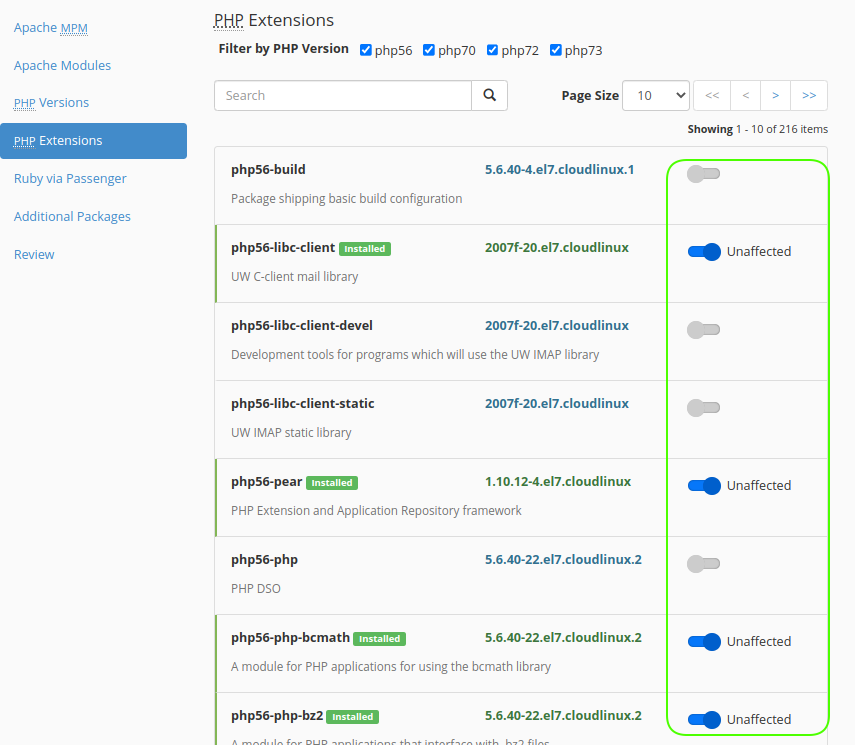Toggle the php73 version filter checkbox

click(x=556, y=50)
